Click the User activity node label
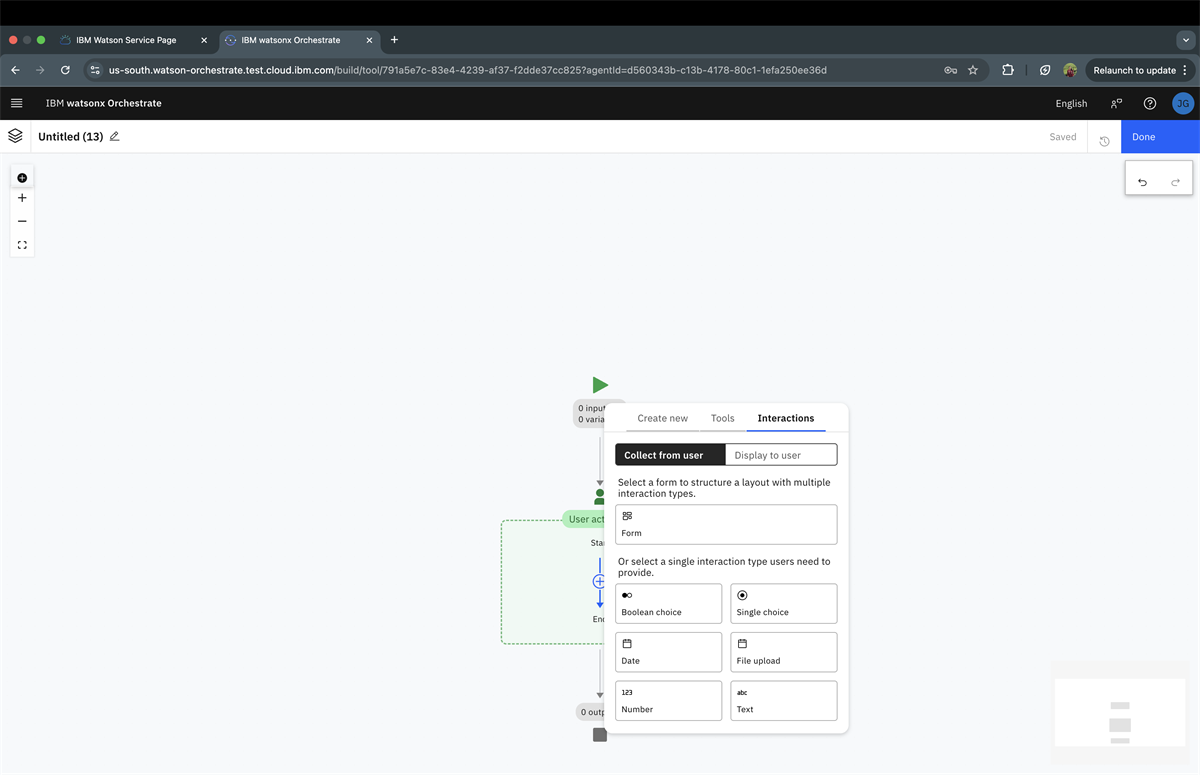This screenshot has height=775, width=1200. 586,519
